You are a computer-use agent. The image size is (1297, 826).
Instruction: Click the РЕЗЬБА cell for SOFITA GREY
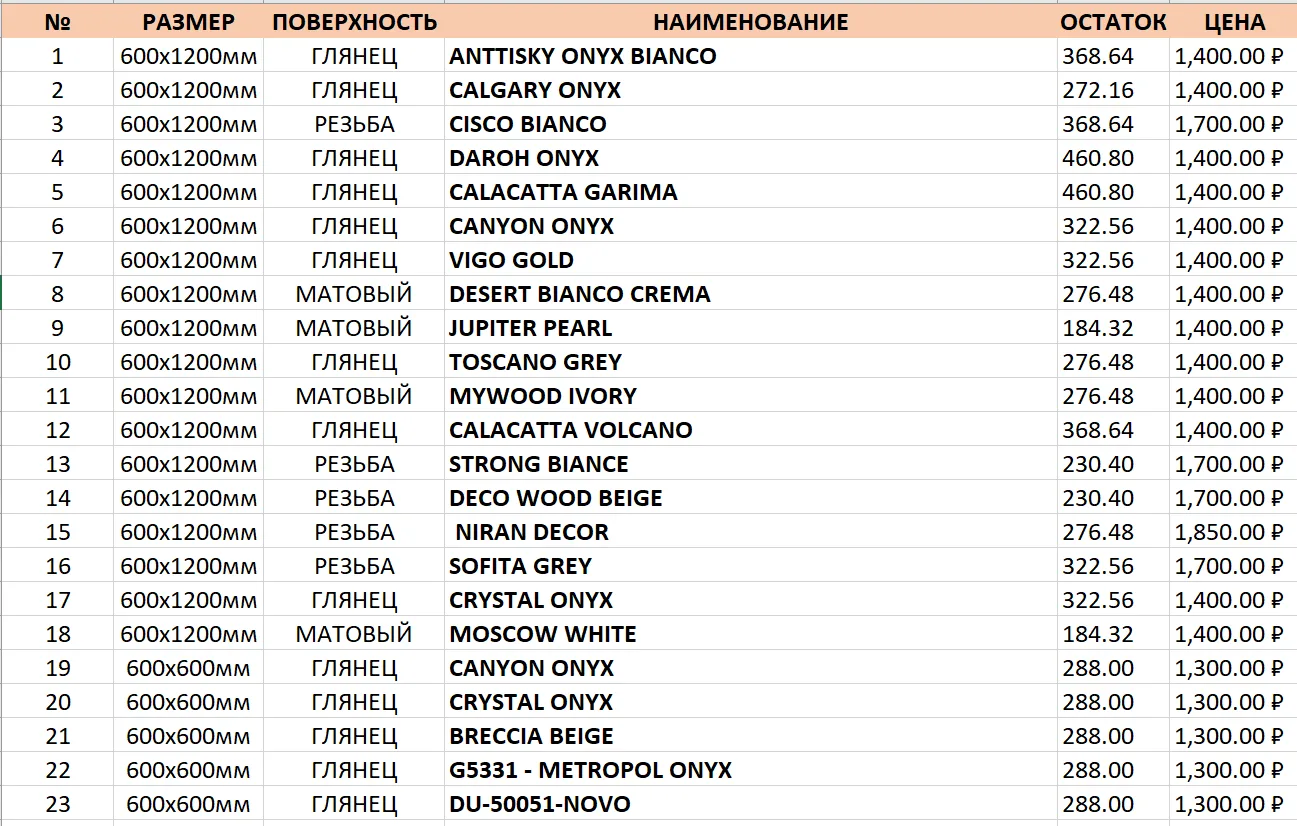click(x=354, y=566)
